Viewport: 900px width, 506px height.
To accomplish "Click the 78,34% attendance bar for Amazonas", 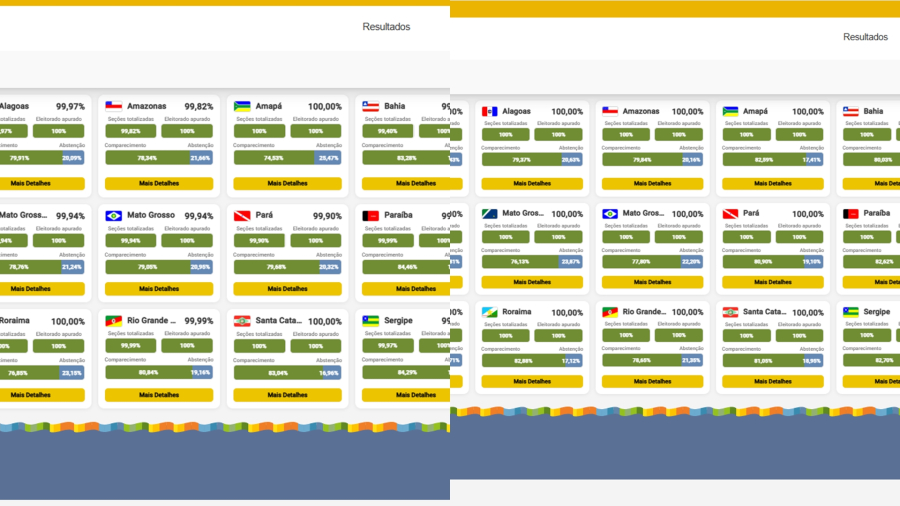I will [x=147, y=158].
